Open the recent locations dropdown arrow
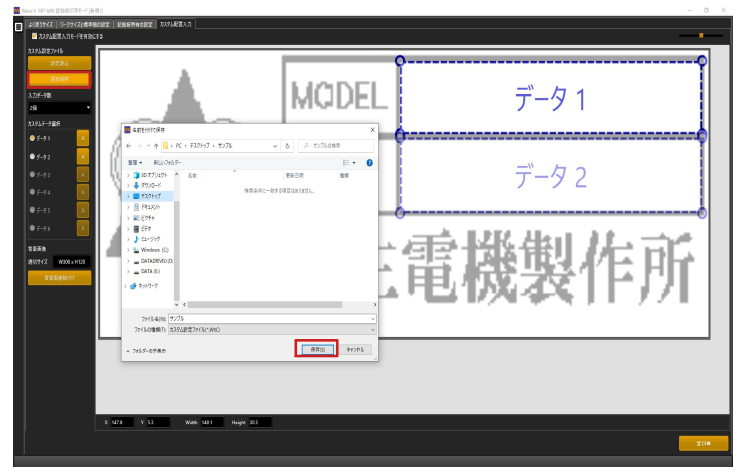The image size is (746, 475). pos(148,146)
